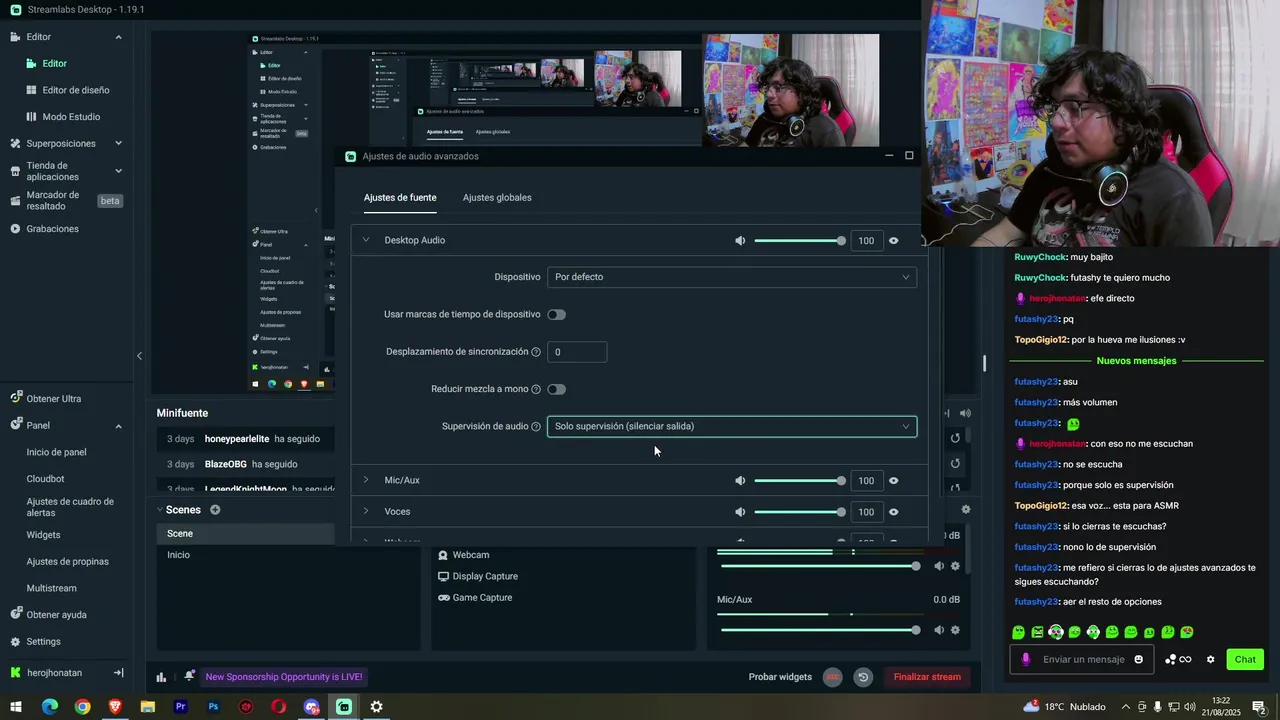
Task: Click the Desktop Audio volume value 100
Action: 866,241
